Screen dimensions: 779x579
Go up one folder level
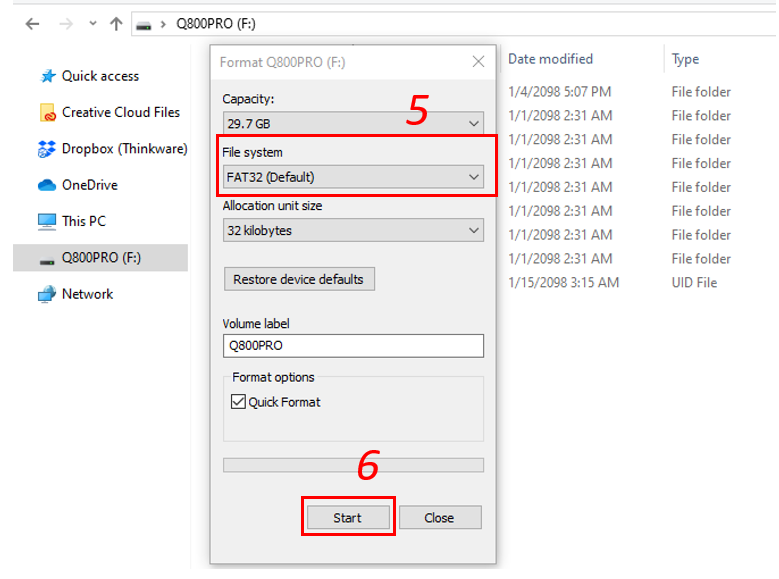(116, 23)
